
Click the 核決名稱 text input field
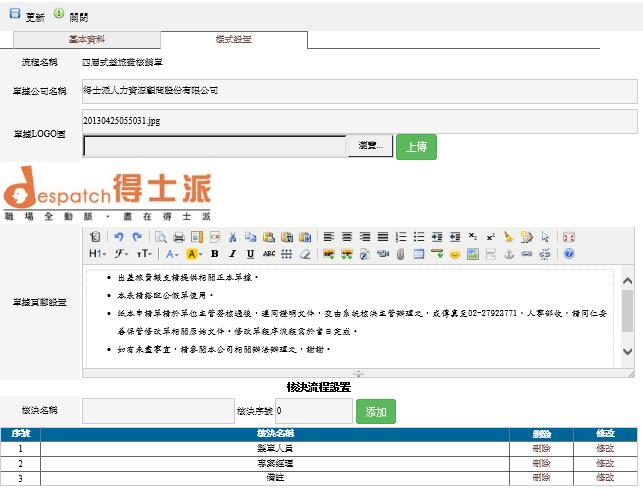[158, 411]
